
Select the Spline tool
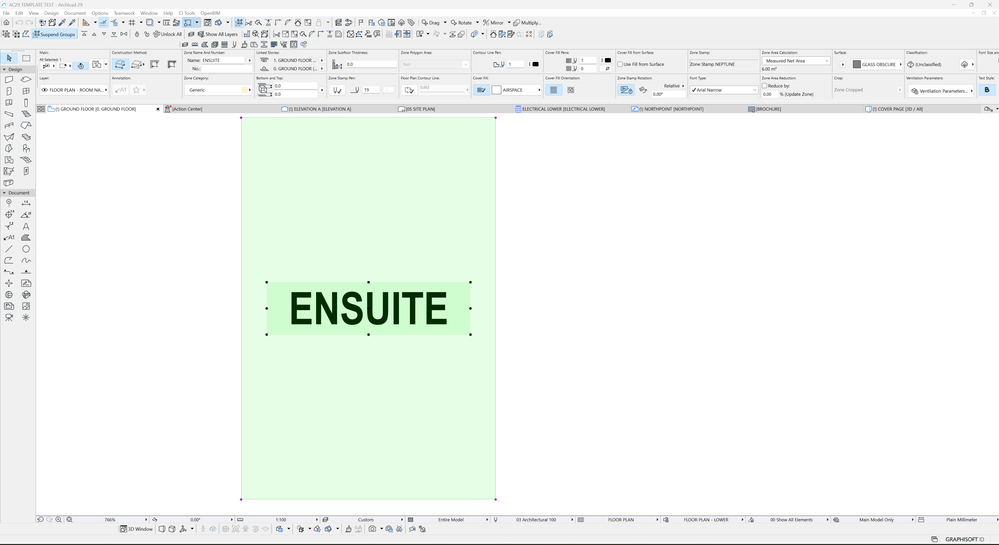(26, 261)
